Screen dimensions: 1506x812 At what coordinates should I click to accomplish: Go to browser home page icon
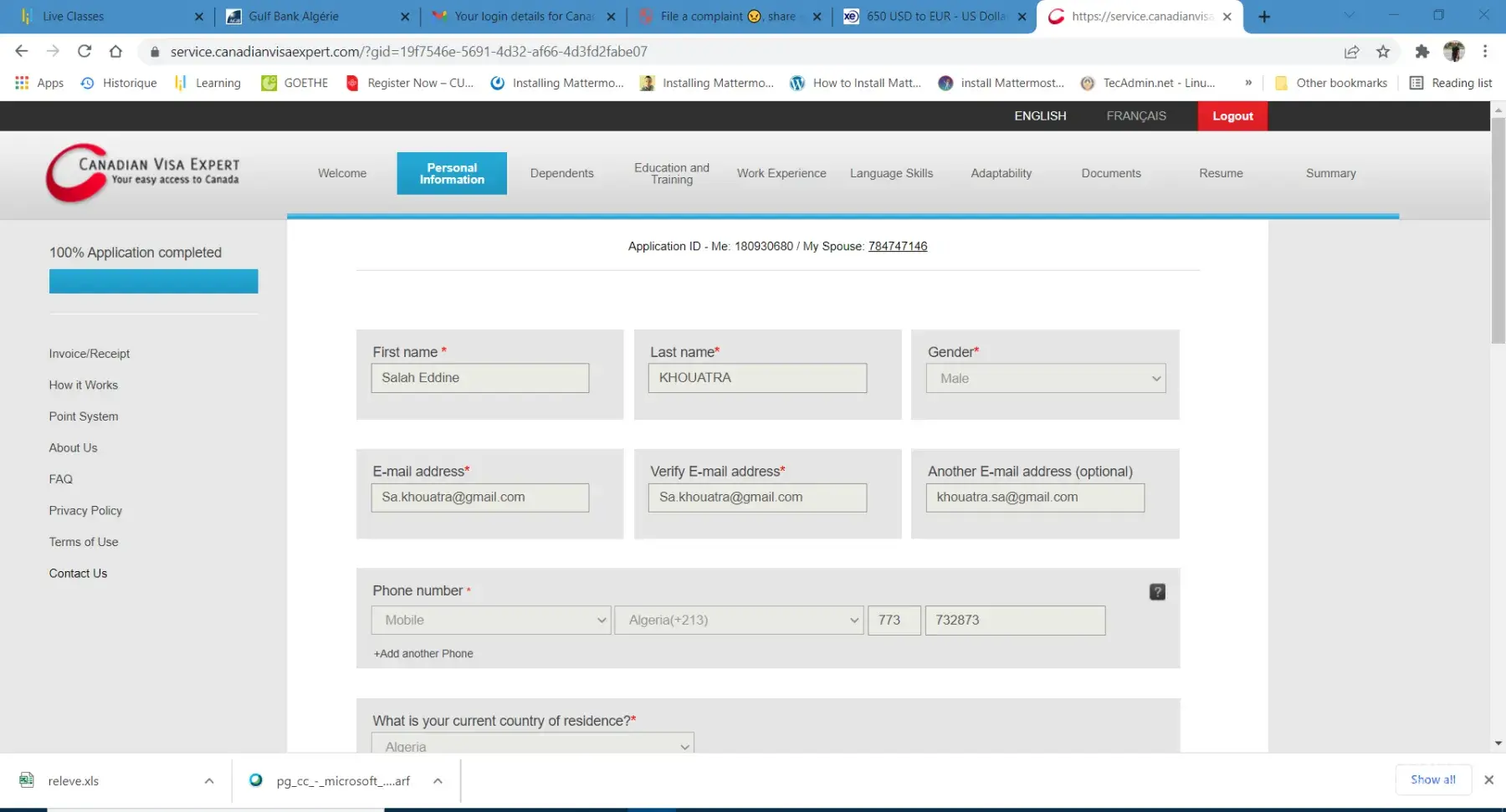point(115,52)
